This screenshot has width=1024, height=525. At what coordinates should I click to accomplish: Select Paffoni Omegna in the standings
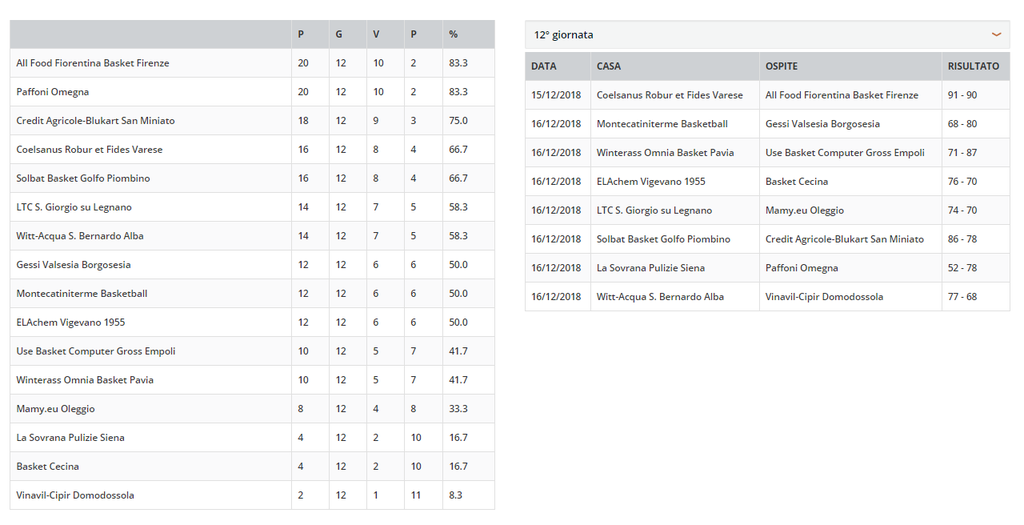click(x=52, y=92)
